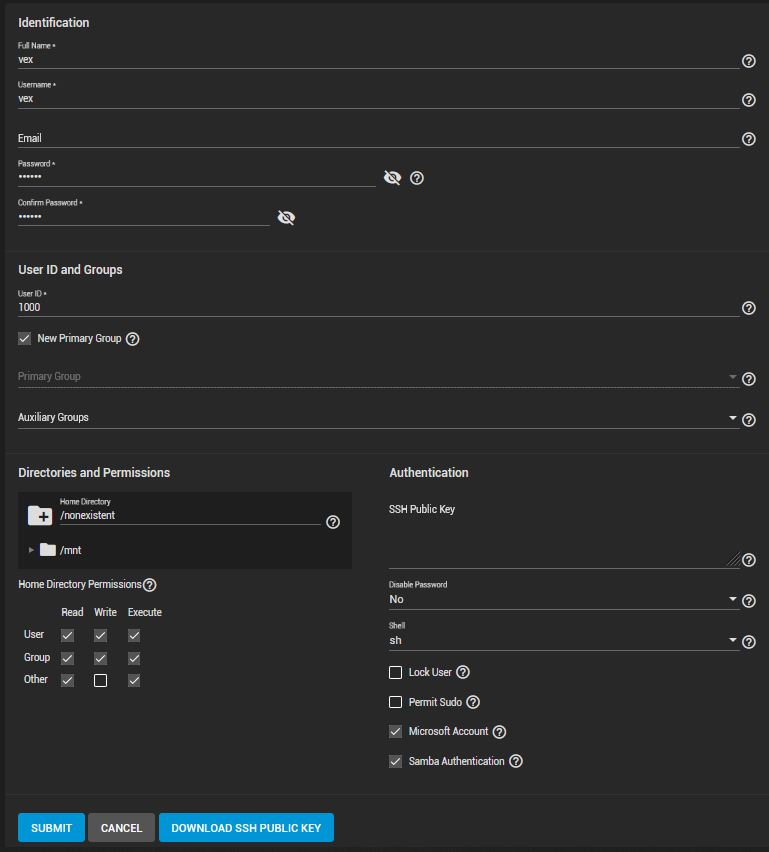The width and height of the screenshot is (769, 852).
Task: Enable Other Write permission
Action: [101, 680]
